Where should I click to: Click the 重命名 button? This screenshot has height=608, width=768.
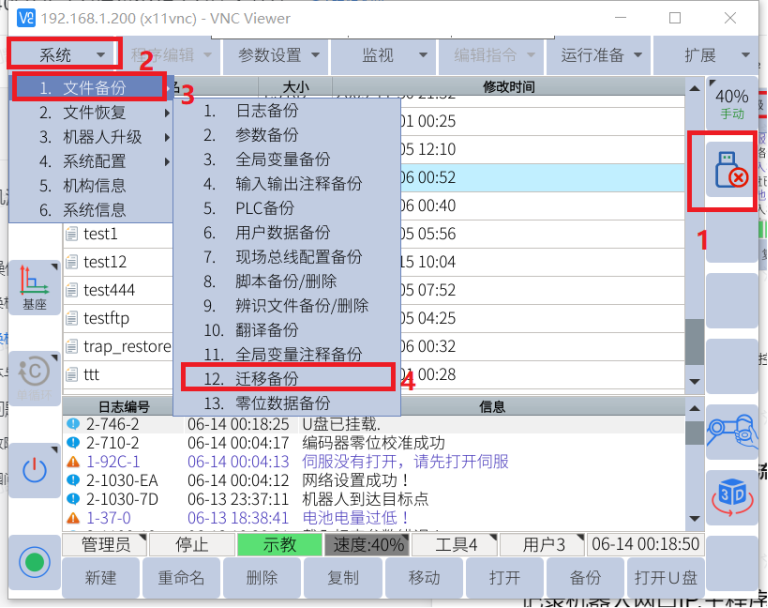click(x=181, y=578)
